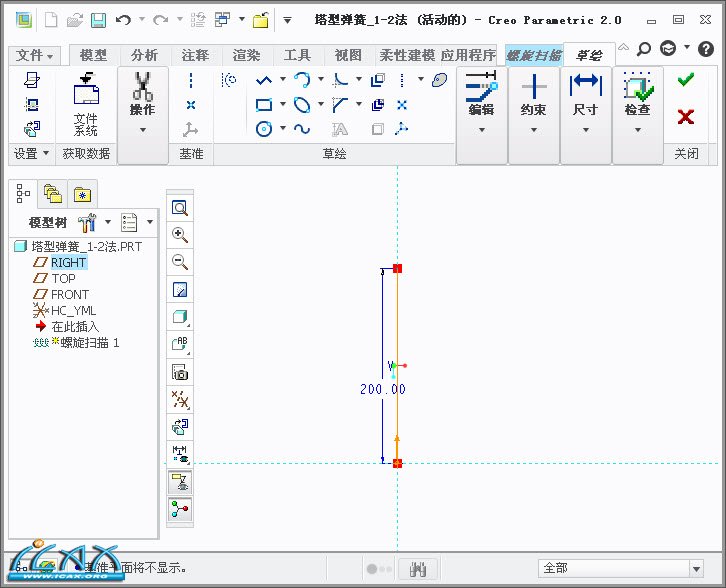The height and width of the screenshot is (588, 726).
Task: Select the ellipse sketch tool
Action: pos(301,104)
